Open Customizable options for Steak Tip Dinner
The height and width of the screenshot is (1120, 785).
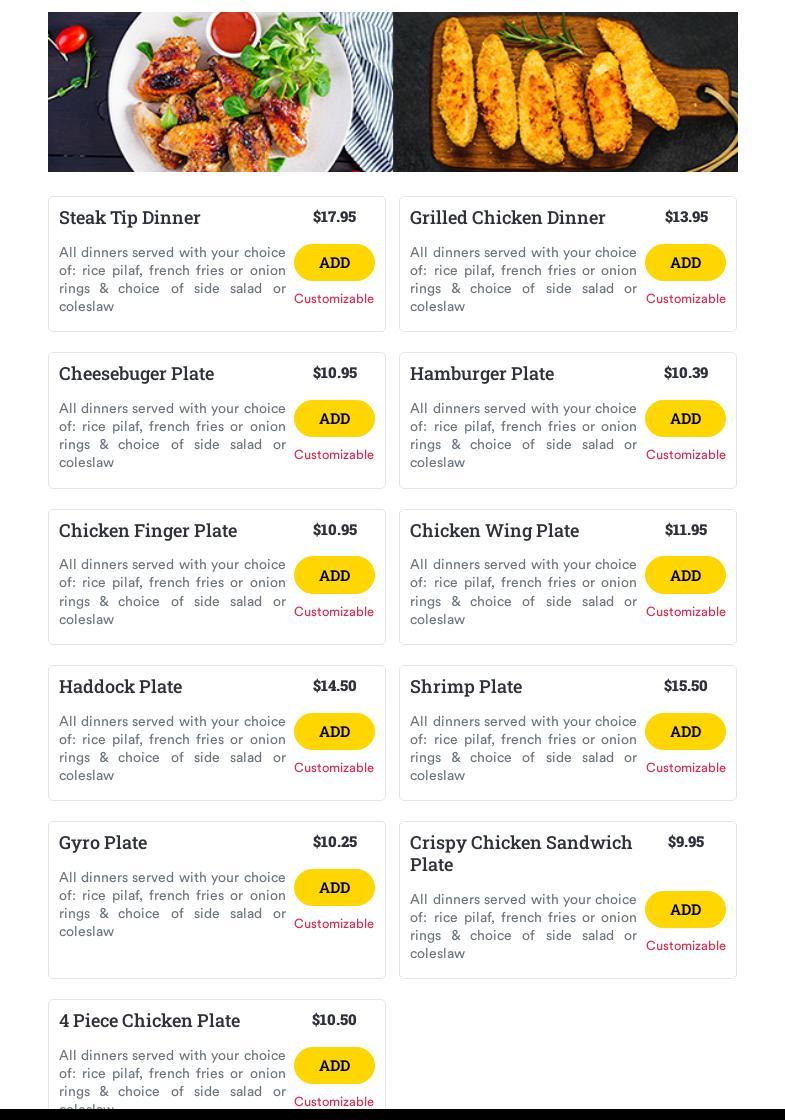(334, 299)
